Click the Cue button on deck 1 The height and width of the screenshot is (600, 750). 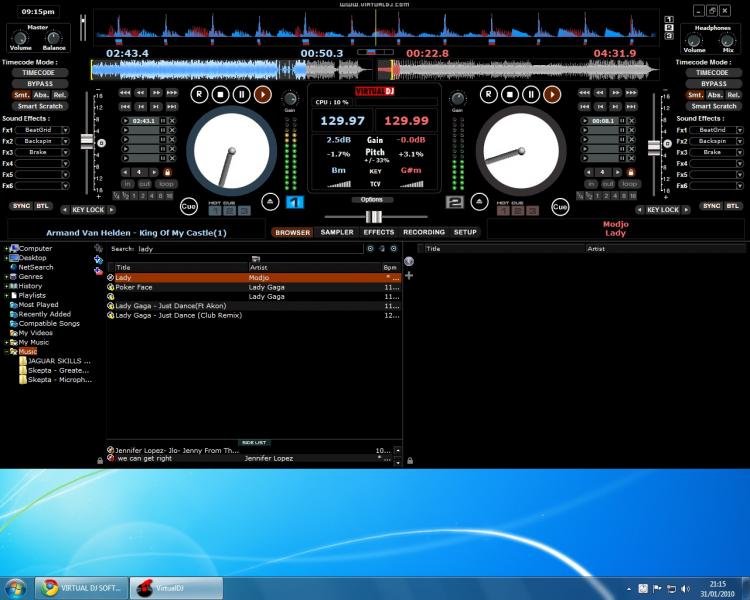(188, 207)
